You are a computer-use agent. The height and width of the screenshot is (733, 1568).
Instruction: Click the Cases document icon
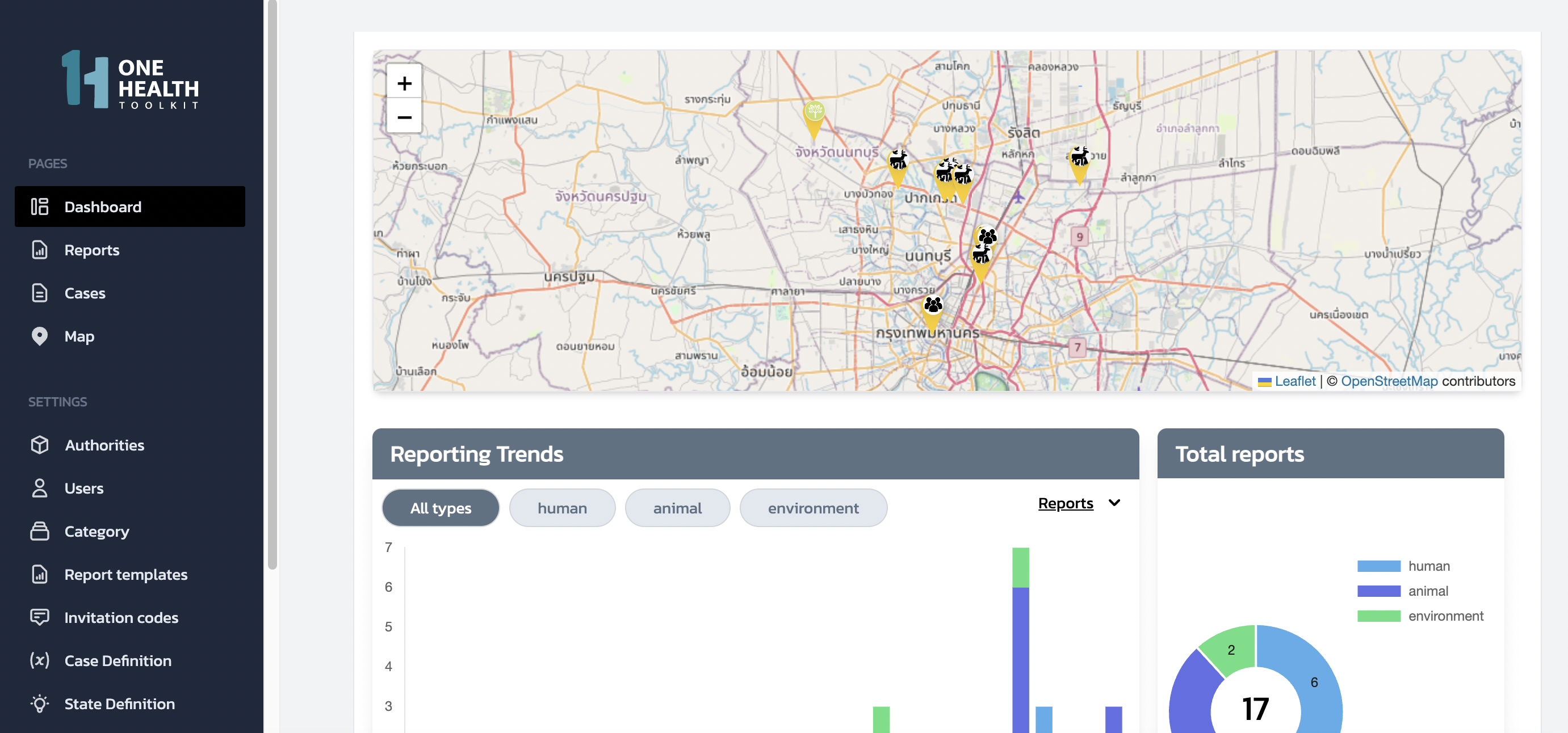click(40, 293)
